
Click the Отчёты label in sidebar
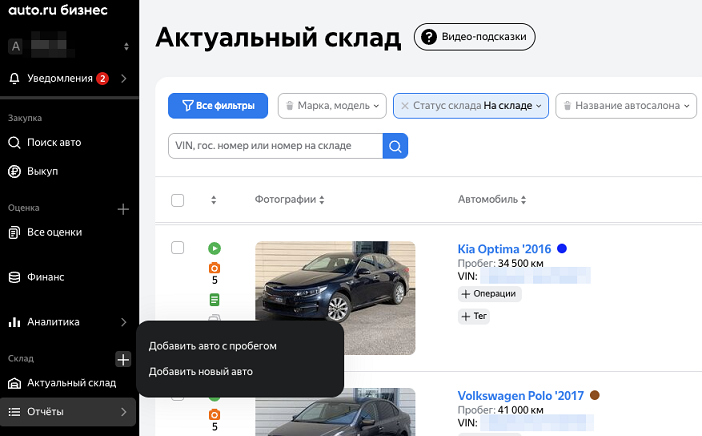45,412
